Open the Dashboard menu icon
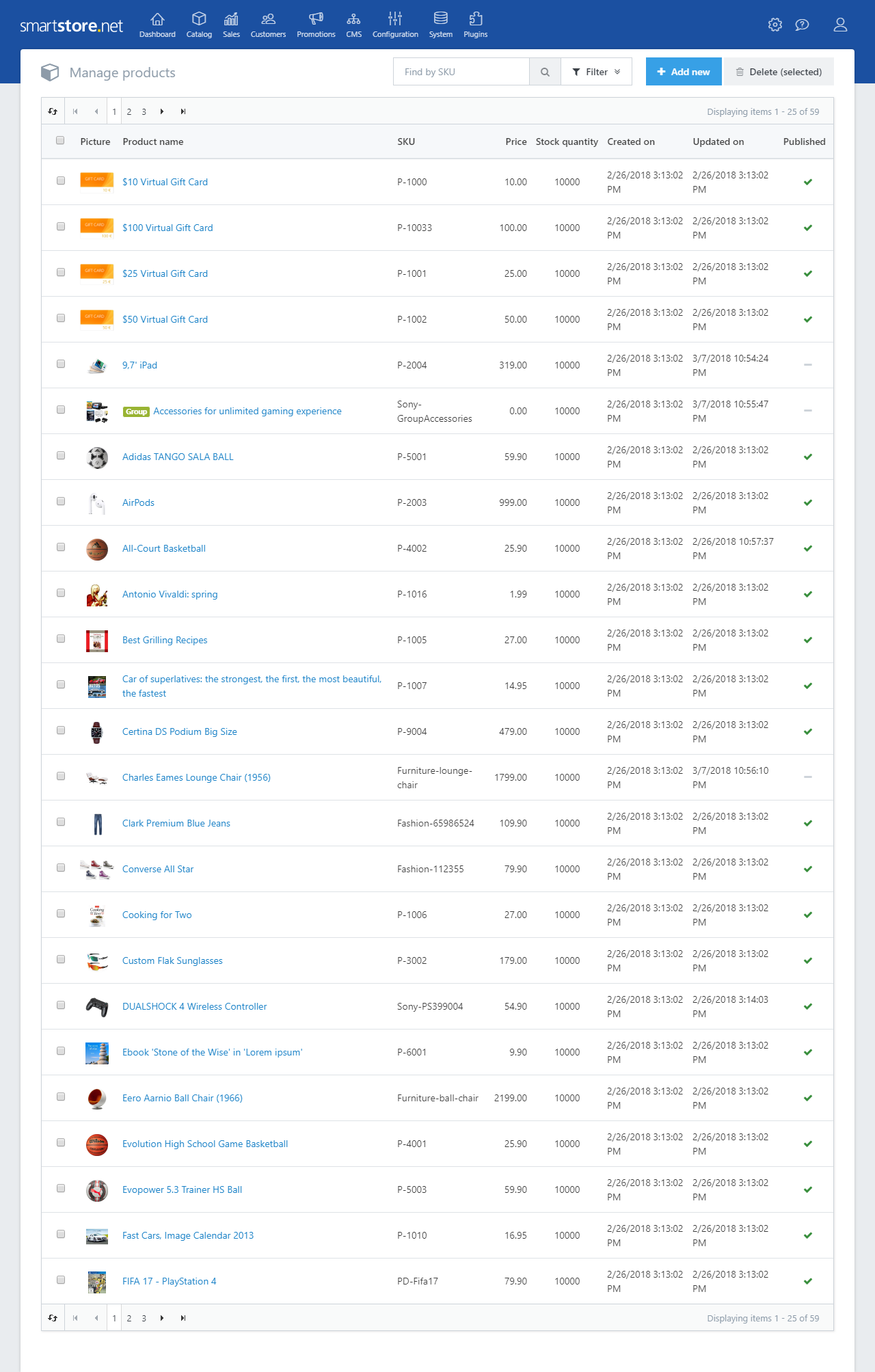 [x=157, y=18]
